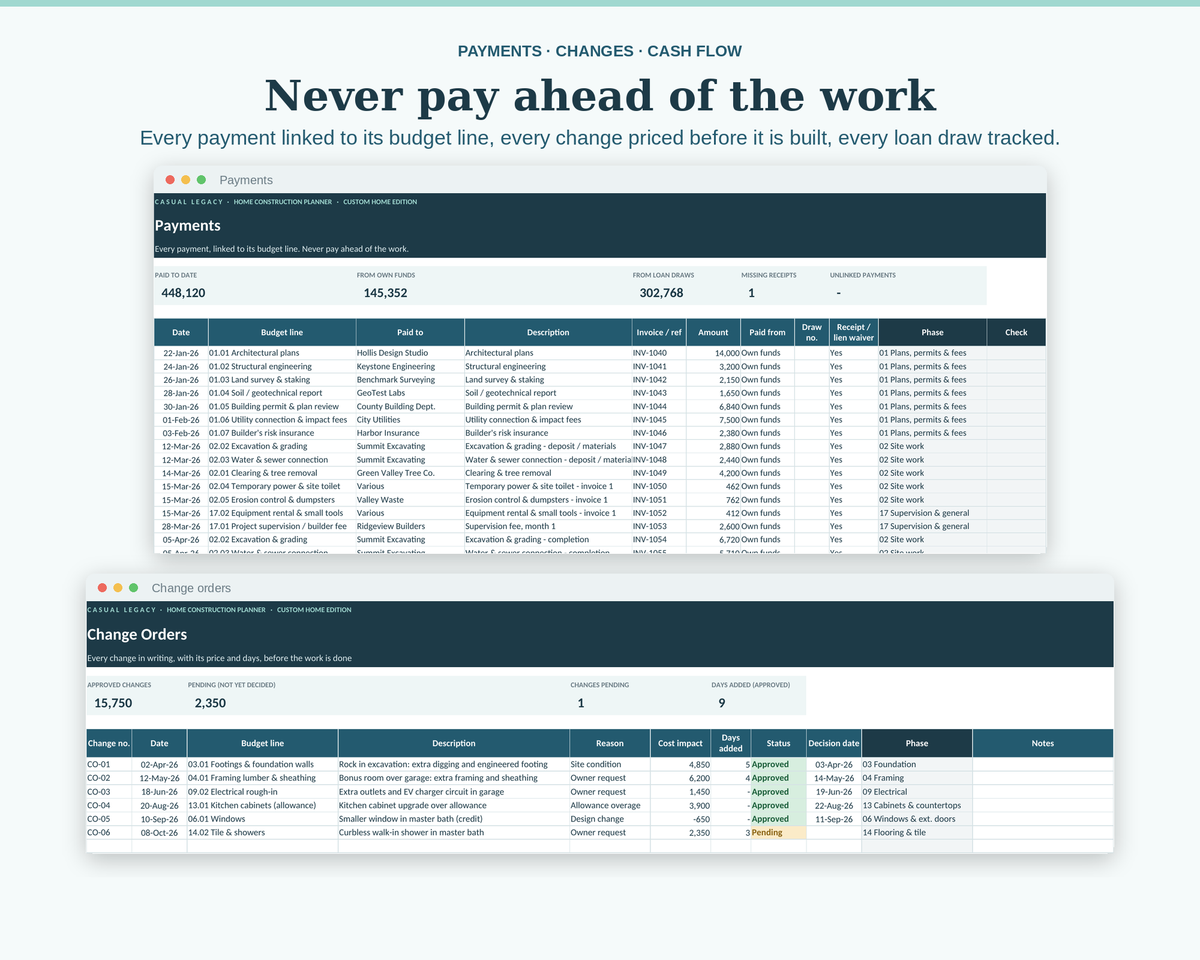Click the green zoom dot in Change orders window
Image resolution: width=1200 pixels, height=960 pixels.
[134, 588]
